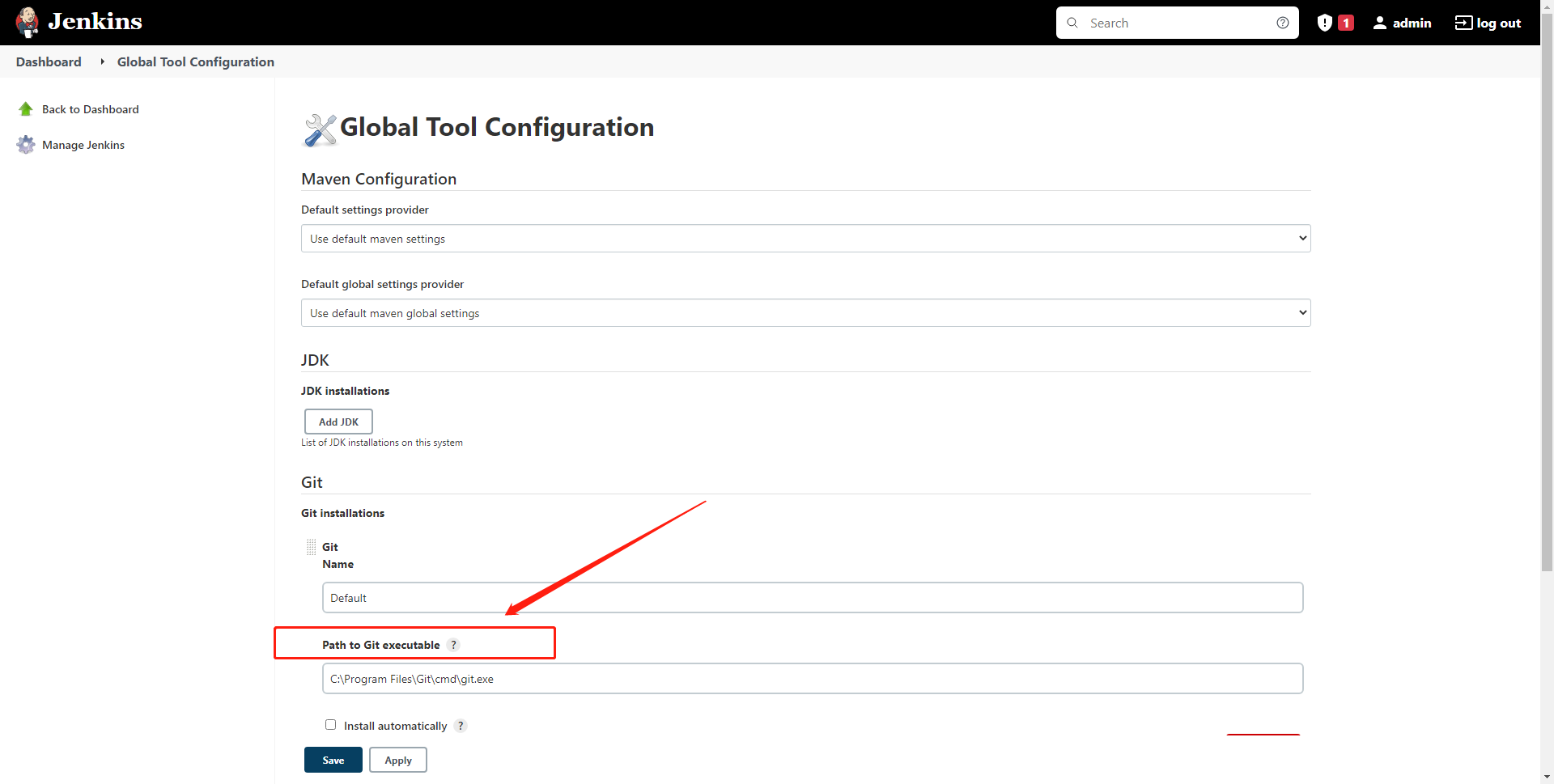Click the Add JDK button
Viewport: 1554px width, 784px height.
(338, 422)
